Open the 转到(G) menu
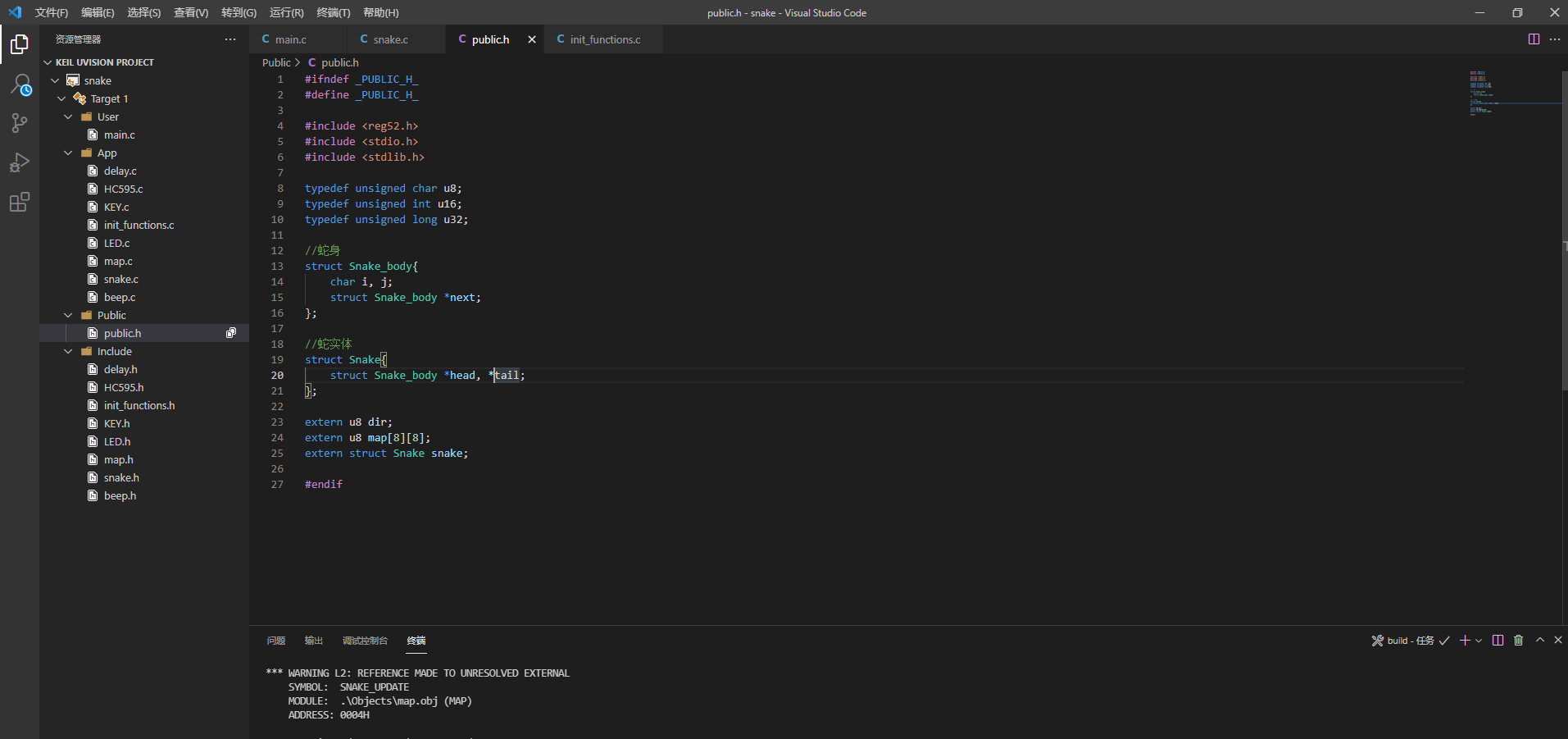The image size is (1568, 739). (239, 12)
